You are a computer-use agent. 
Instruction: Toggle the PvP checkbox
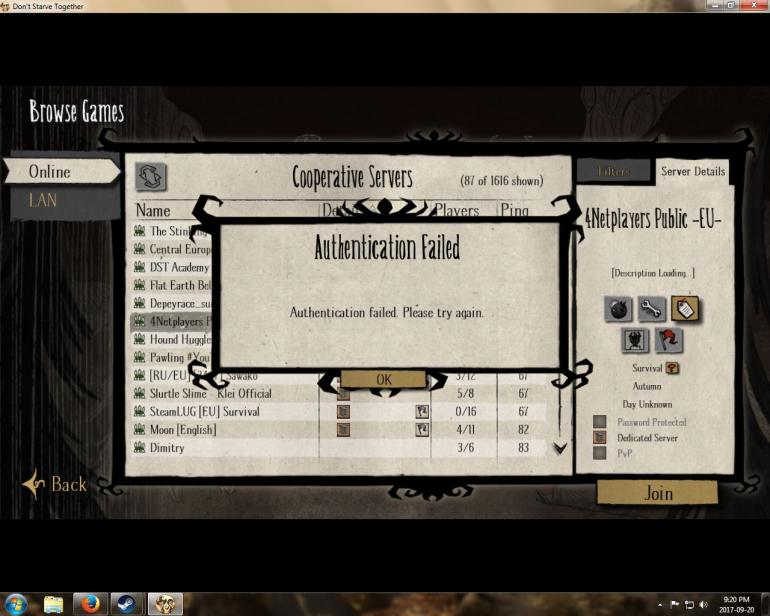[600, 453]
